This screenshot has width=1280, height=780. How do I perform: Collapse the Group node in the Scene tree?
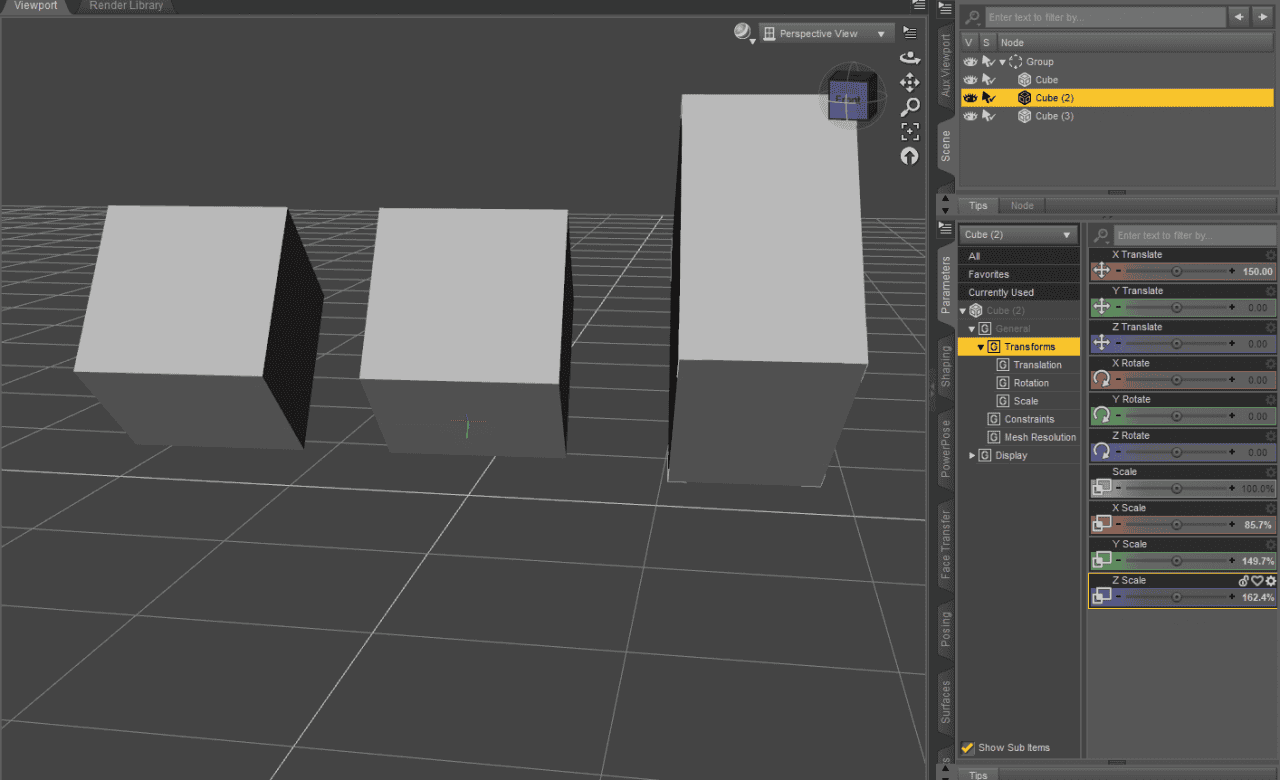click(x=1002, y=61)
